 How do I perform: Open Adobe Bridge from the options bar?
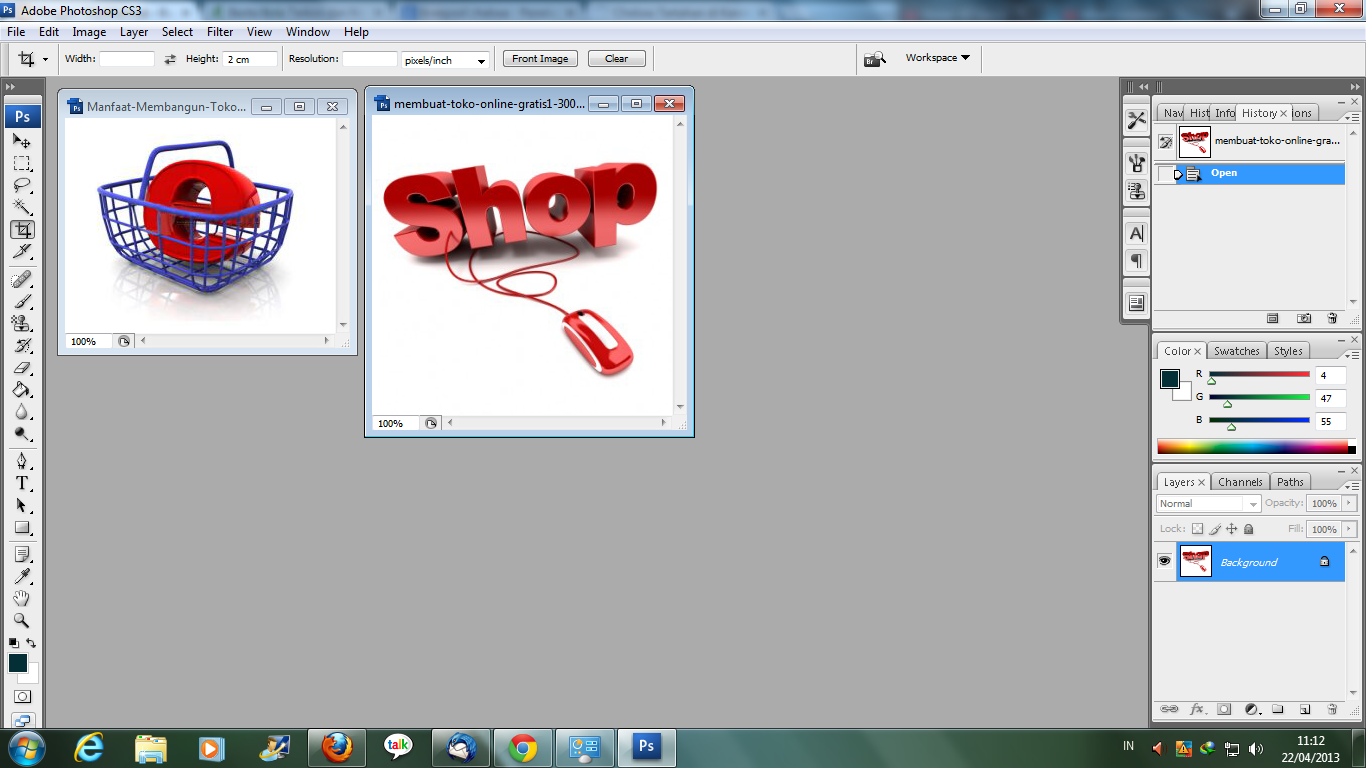click(875, 59)
